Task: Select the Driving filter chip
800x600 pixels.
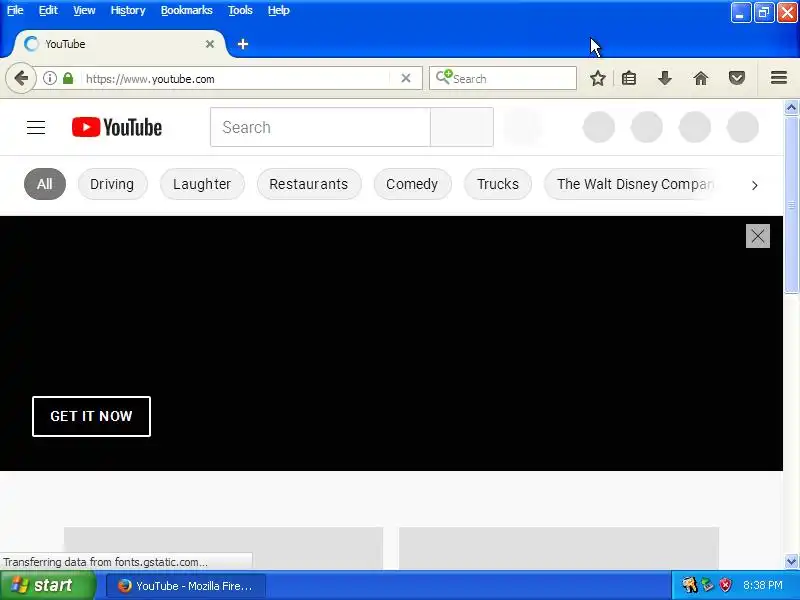Action: [x=112, y=184]
